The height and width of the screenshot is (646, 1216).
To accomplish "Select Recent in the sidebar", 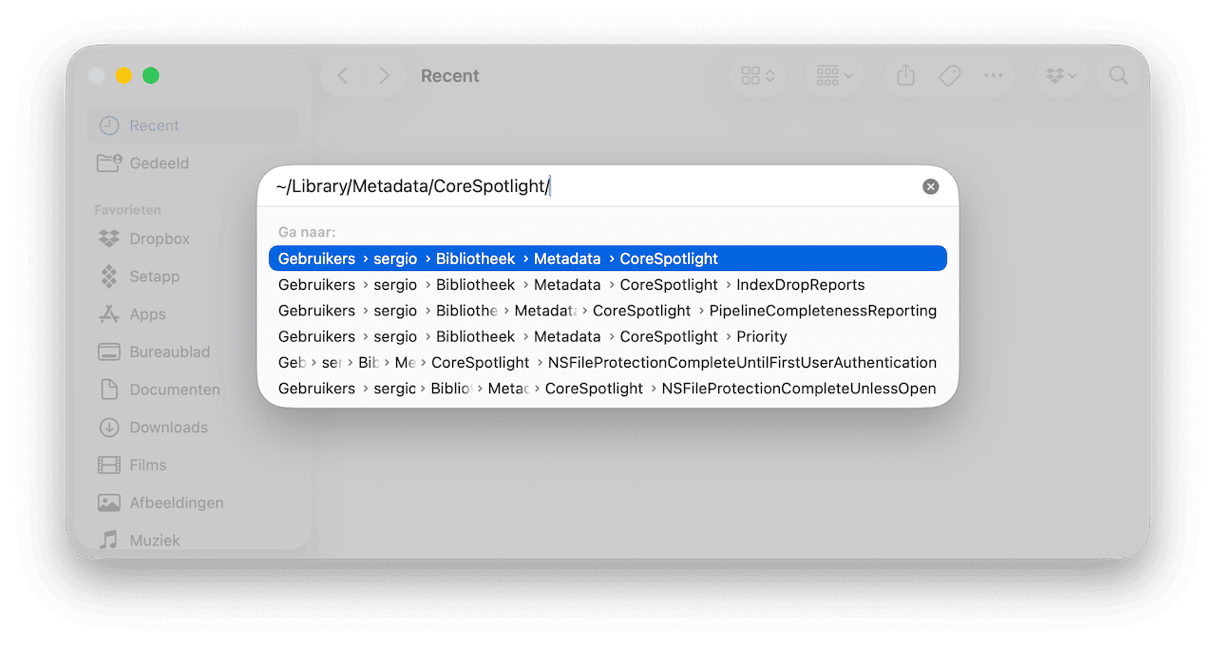I will (x=193, y=125).
